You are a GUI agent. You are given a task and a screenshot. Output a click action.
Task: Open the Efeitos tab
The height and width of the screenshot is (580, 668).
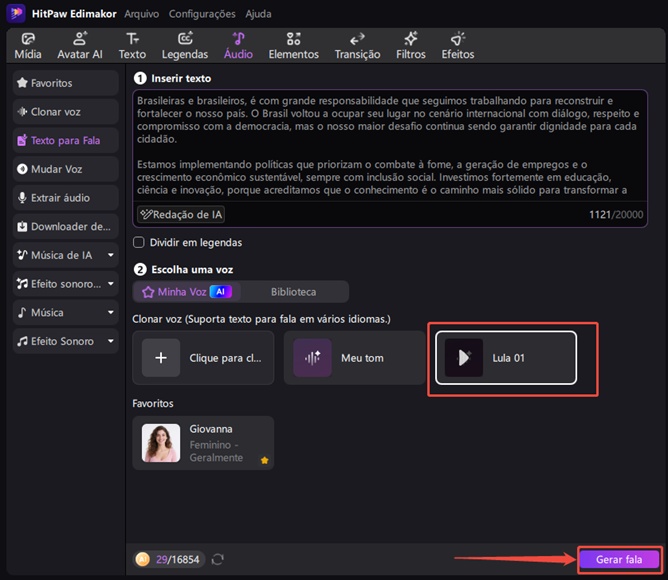click(x=458, y=46)
